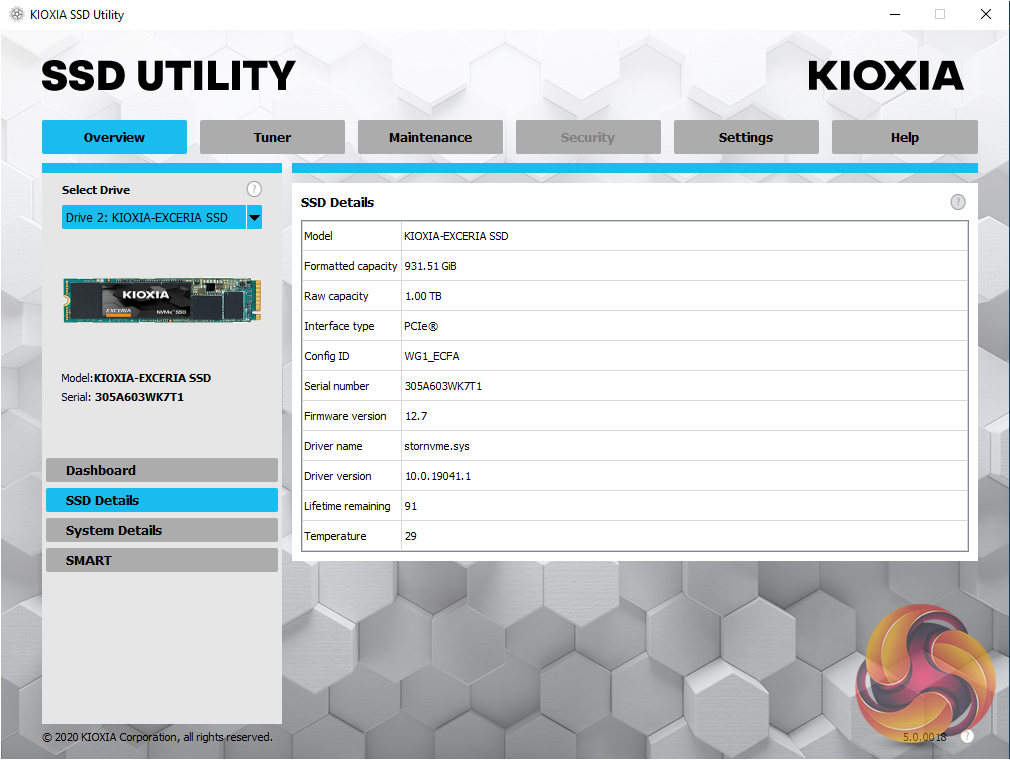Select the SSD Details sidebar button
Viewport: 1010px width, 760px height.
[162, 500]
